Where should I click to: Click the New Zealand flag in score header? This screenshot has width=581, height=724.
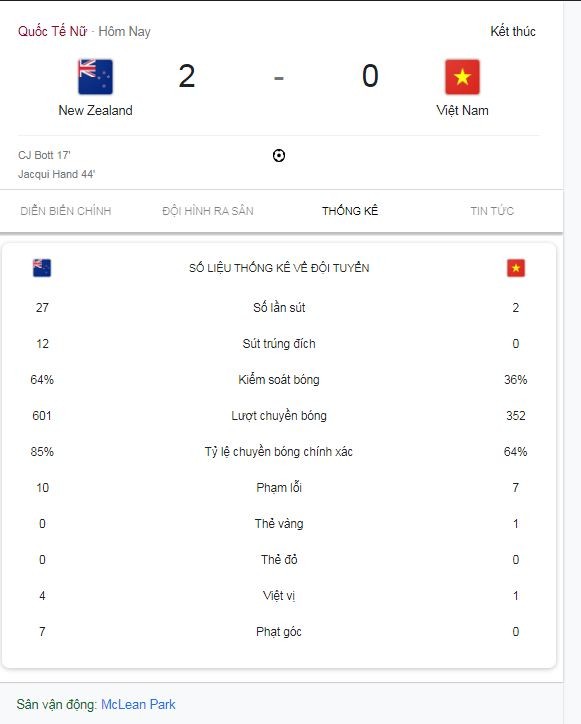coord(95,77)
